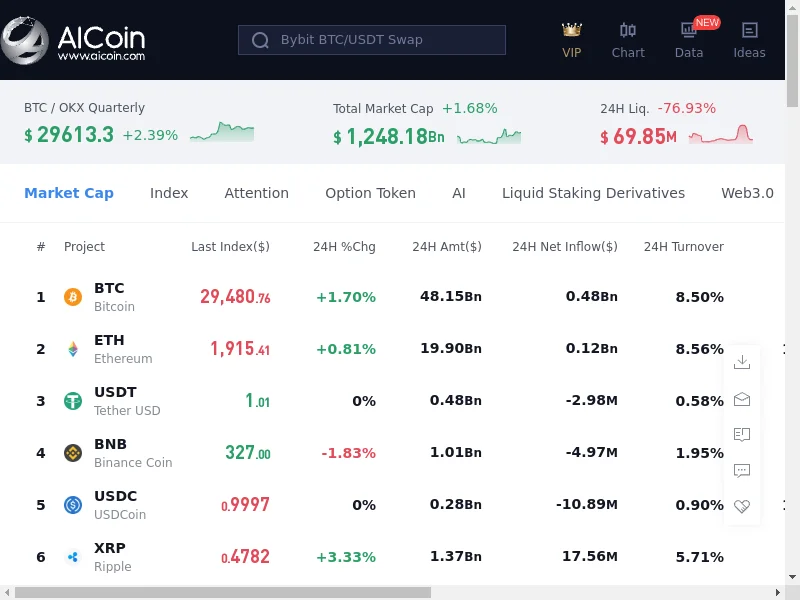
Task: Click the search magnifier icon
Action: pos(261,40)
